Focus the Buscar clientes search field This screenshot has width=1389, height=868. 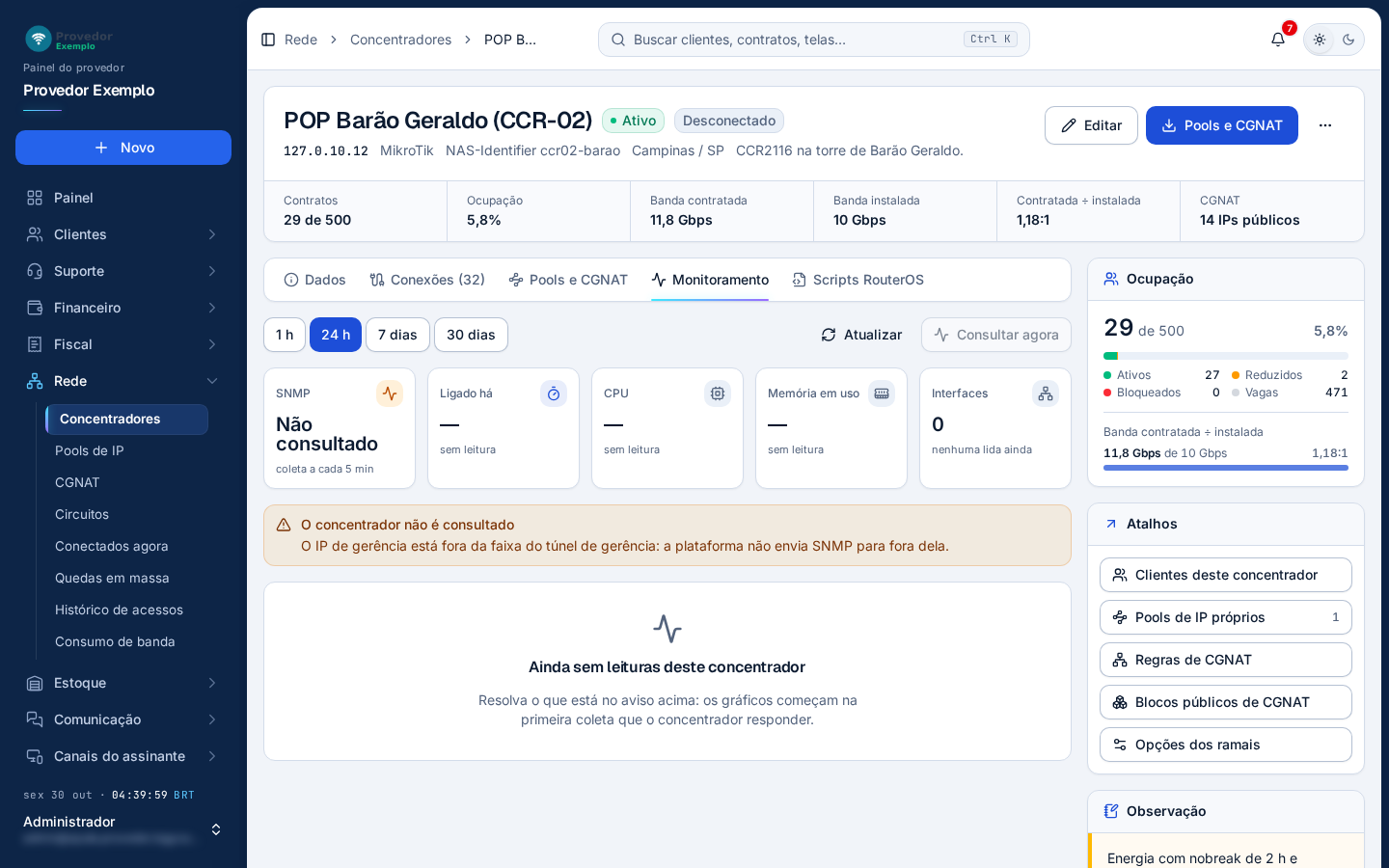point(814,40)
